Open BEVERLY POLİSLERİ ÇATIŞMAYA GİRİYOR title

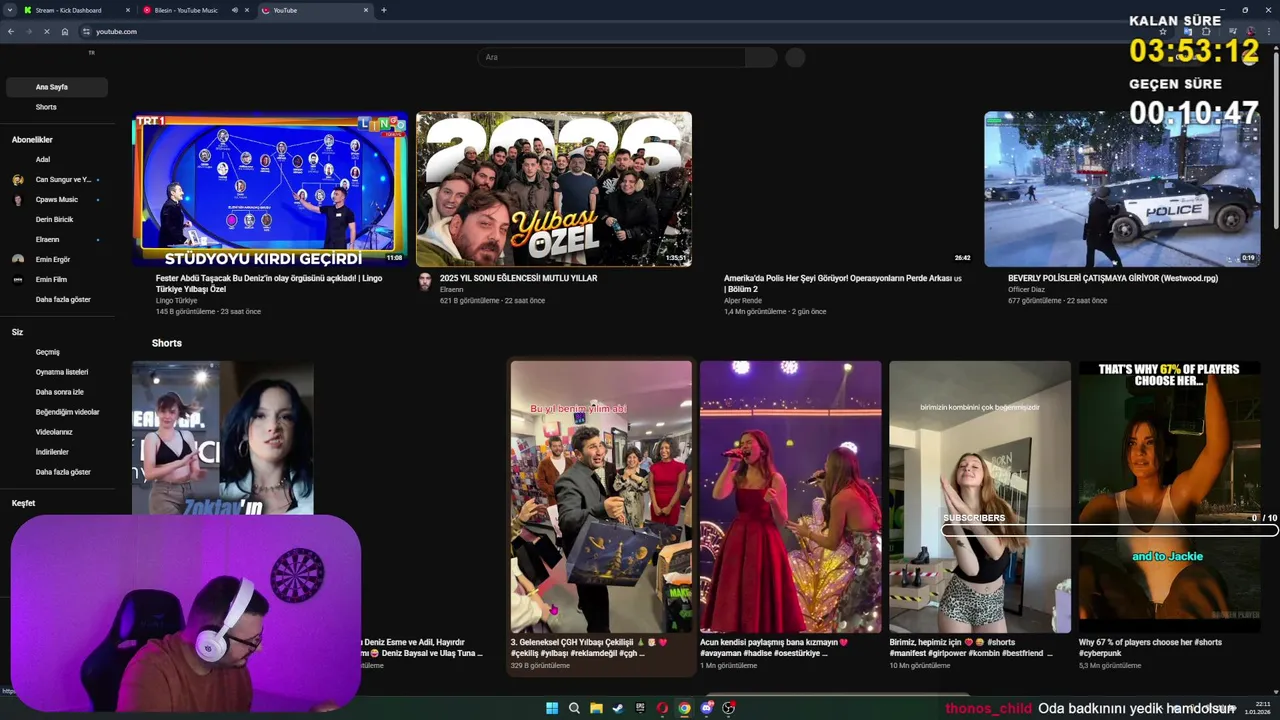click(1113, 278)
